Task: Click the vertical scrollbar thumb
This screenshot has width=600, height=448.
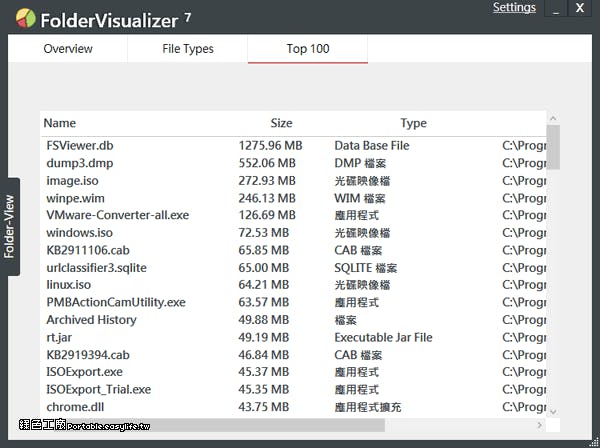Action: [553, 147]
